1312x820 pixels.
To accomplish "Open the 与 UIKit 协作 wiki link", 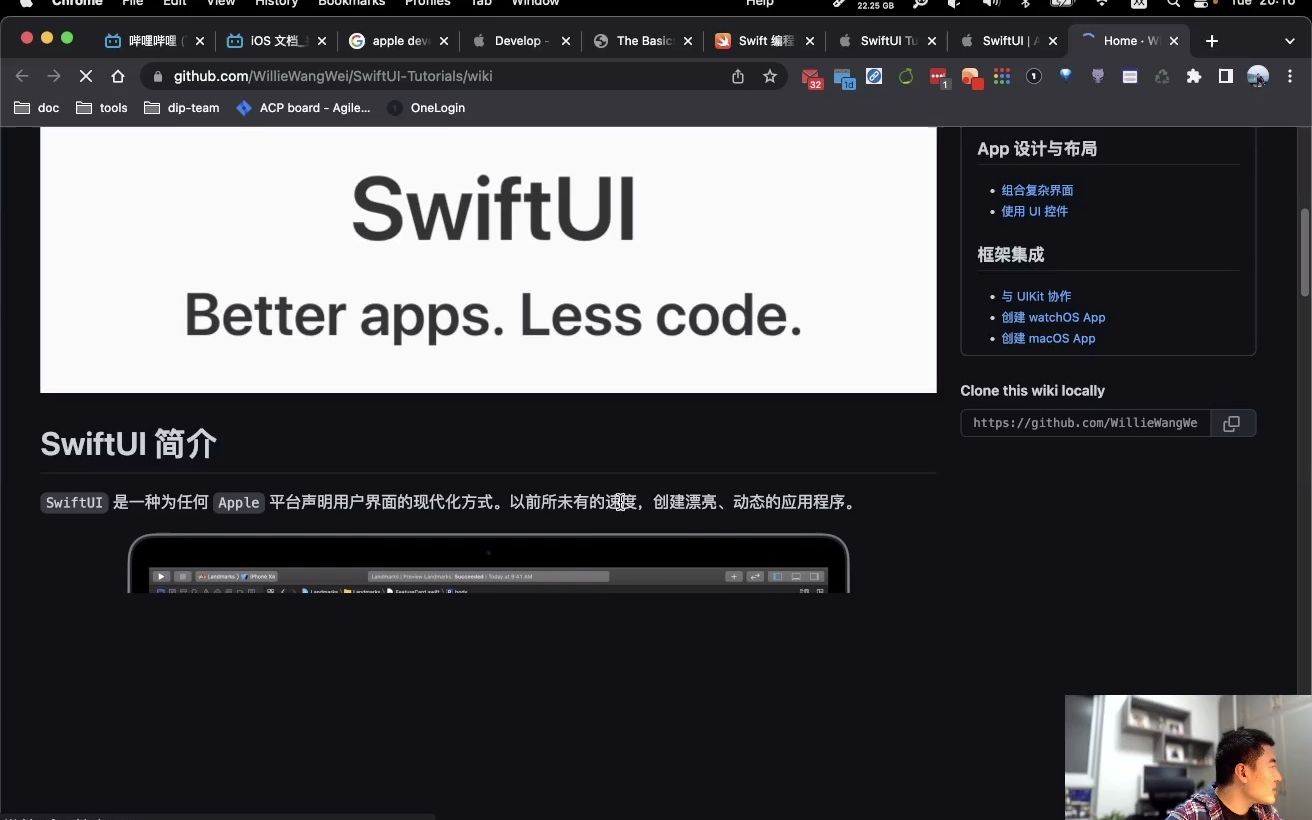I will [1036, 296].
